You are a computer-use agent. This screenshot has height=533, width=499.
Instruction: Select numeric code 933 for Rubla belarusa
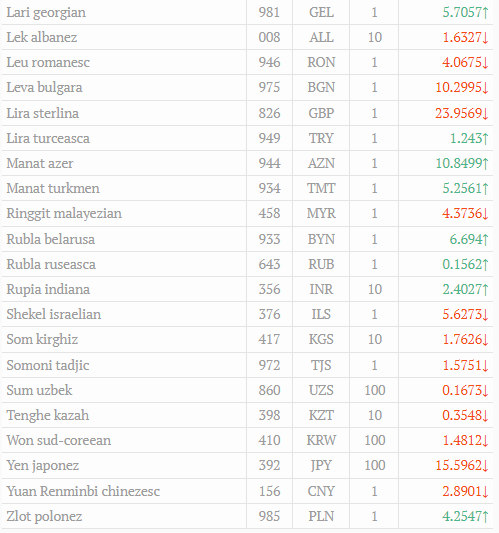coord(269,239)
